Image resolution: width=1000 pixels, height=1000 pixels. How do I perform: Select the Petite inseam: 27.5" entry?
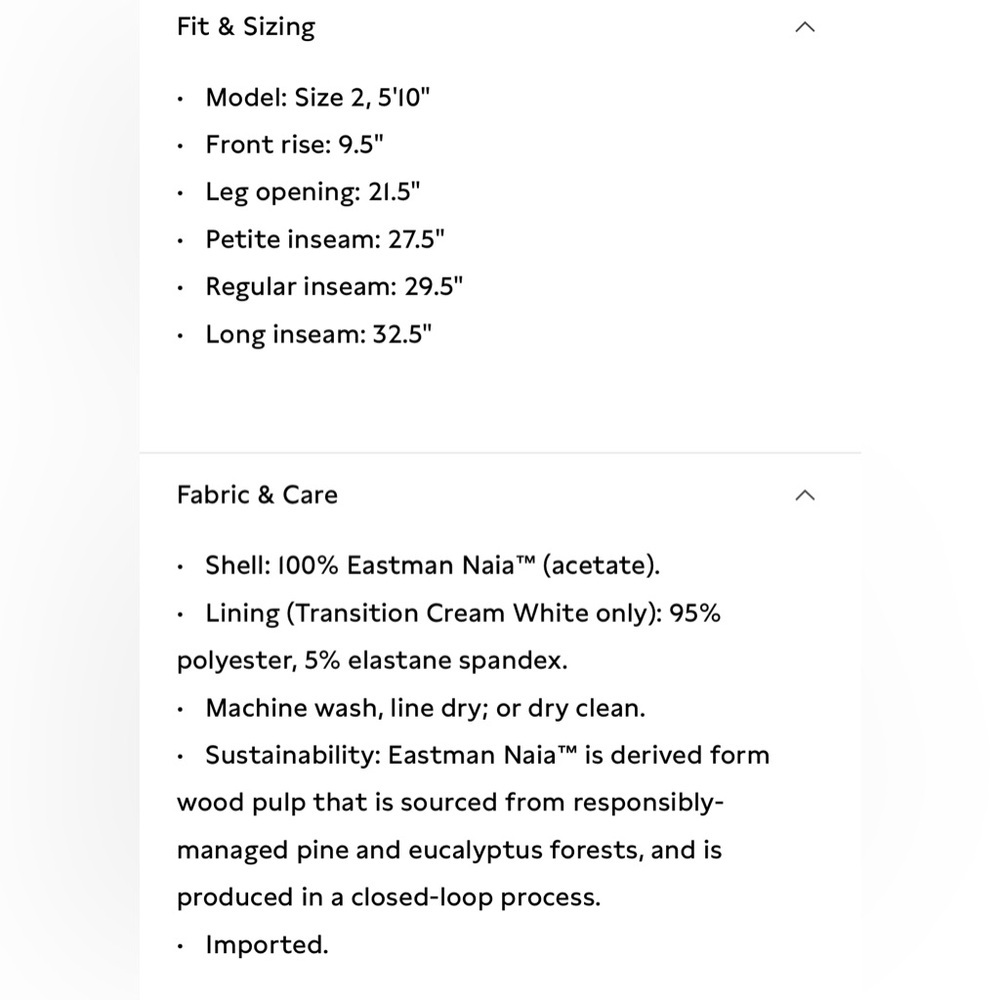[325, 240]
